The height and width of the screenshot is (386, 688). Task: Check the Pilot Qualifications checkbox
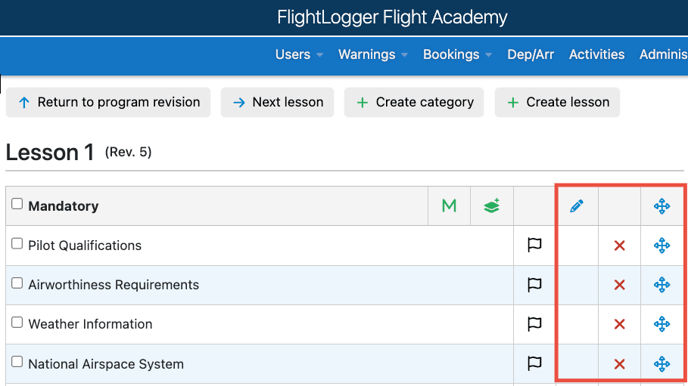tap(17, 243)
